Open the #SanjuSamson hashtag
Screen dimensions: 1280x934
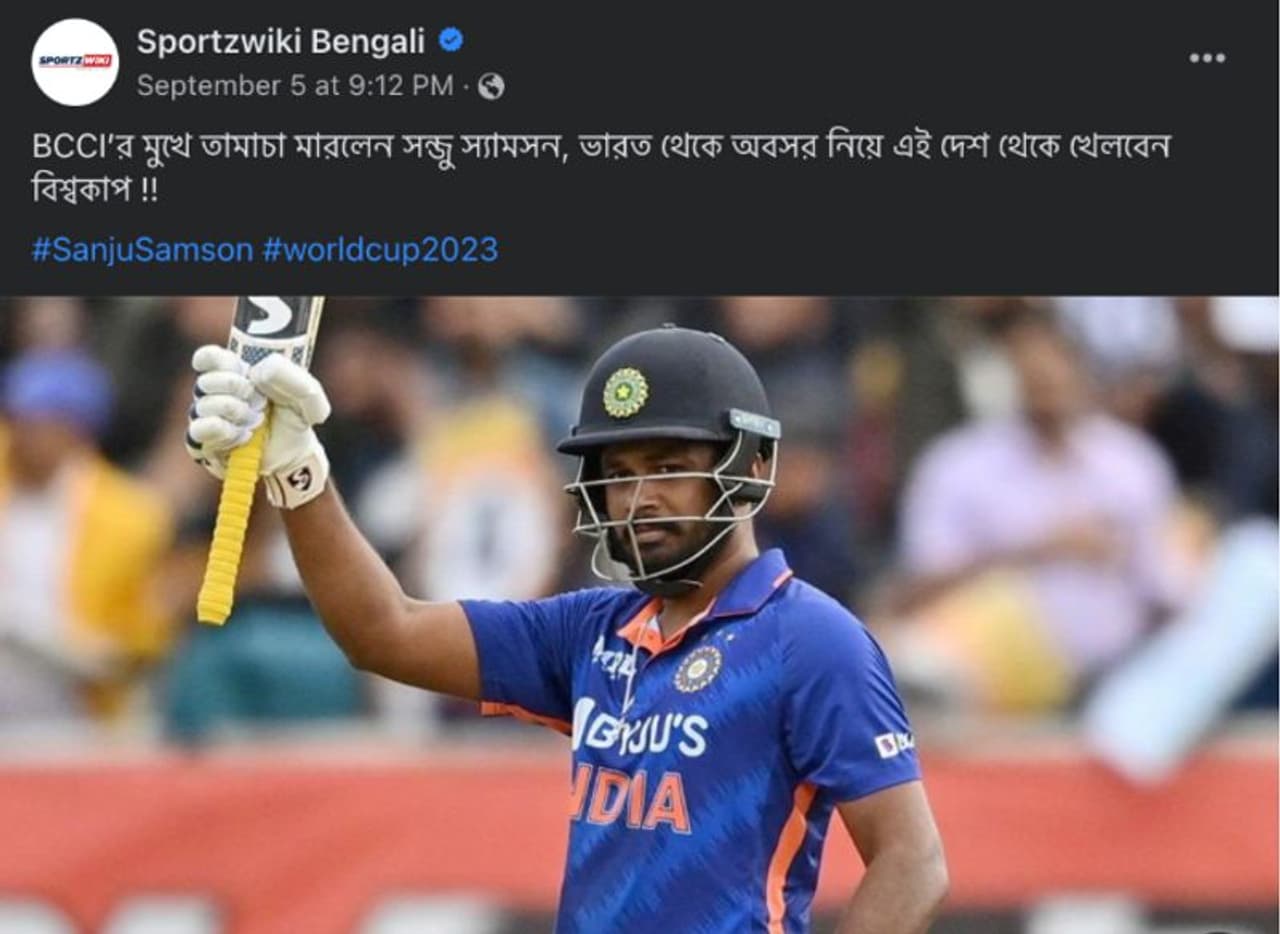coord(142,249)
